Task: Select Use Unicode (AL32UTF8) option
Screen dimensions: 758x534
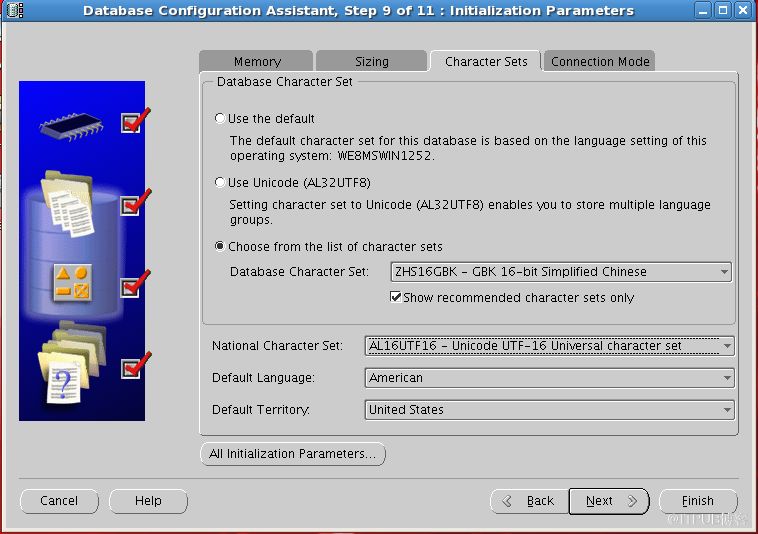Action: 220,183
